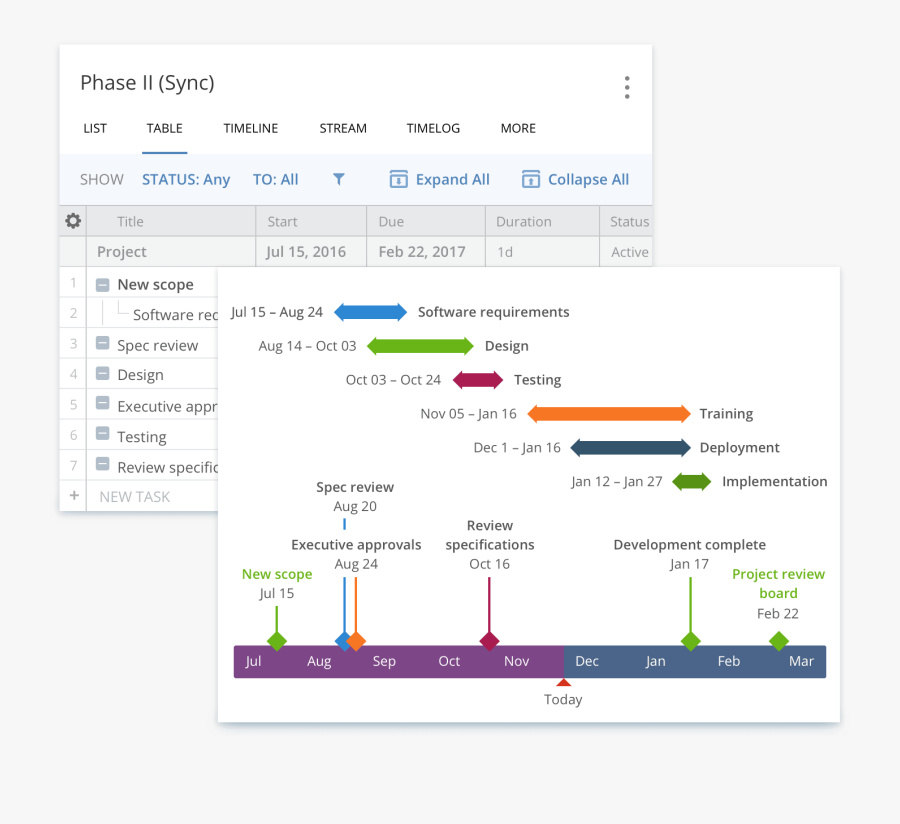Click the Review specifications crimson diamond

(x=489, y=641)
